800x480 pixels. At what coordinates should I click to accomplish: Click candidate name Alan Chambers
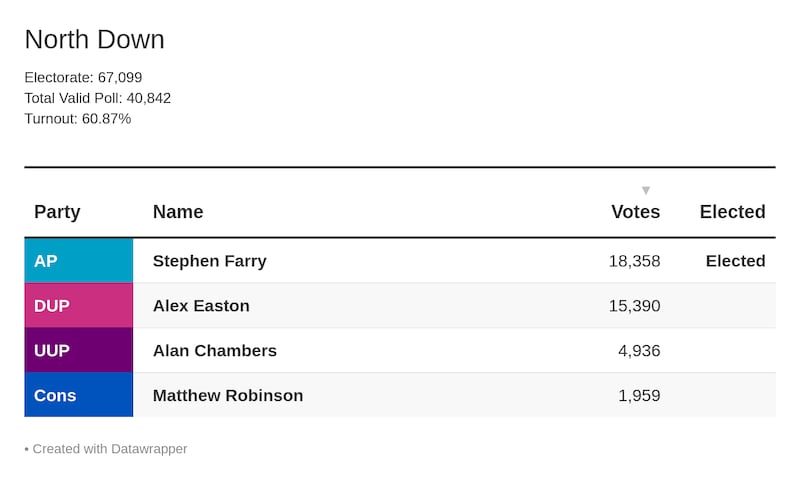click(x=215, y=351)
